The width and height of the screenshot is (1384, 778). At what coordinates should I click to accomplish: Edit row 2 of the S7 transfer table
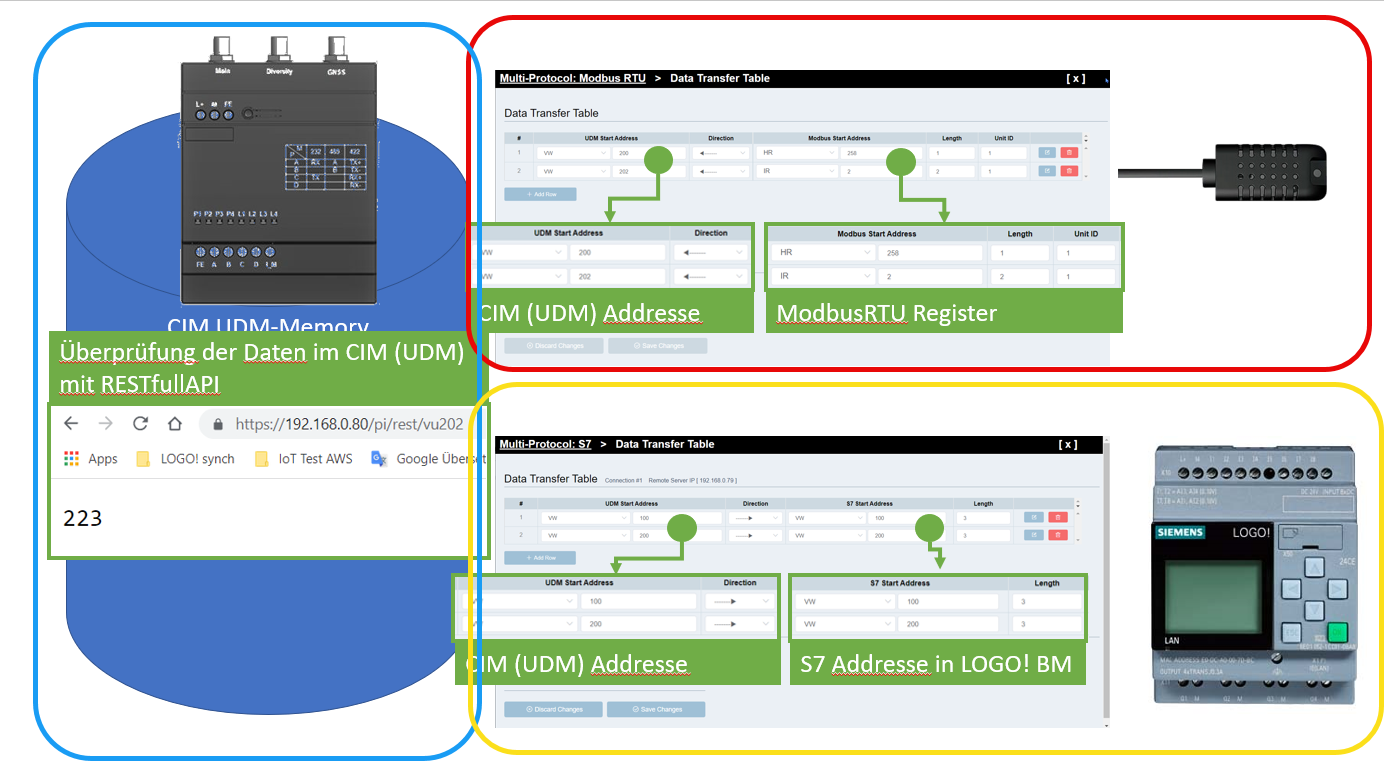pos(1033,535)
